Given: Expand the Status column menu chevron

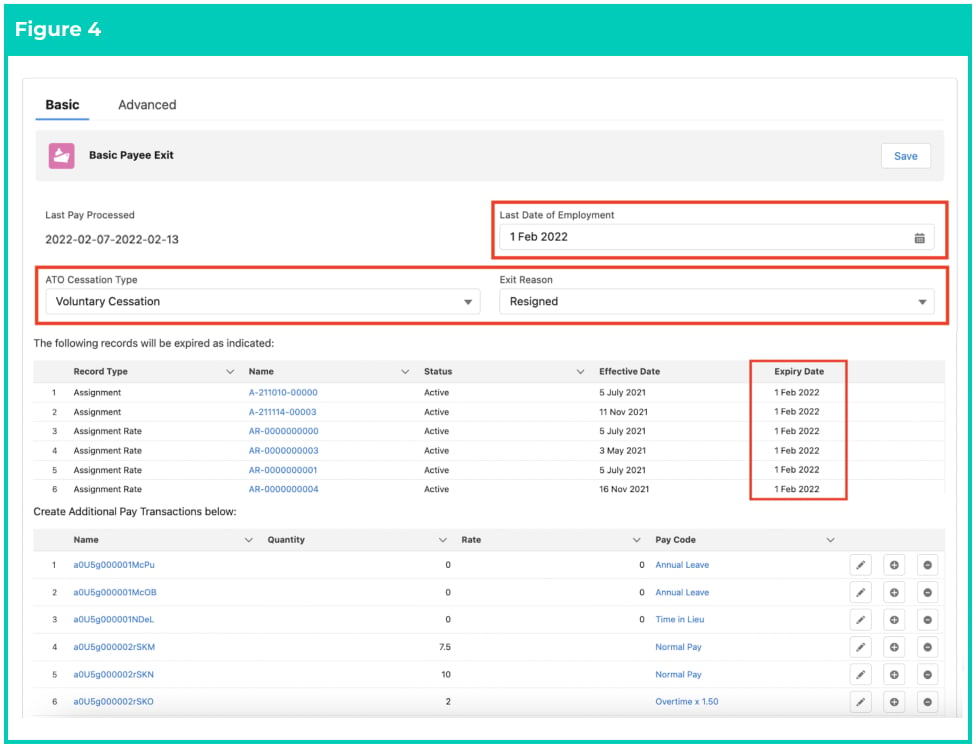Looking at the screenshot, I should point(580,372).
